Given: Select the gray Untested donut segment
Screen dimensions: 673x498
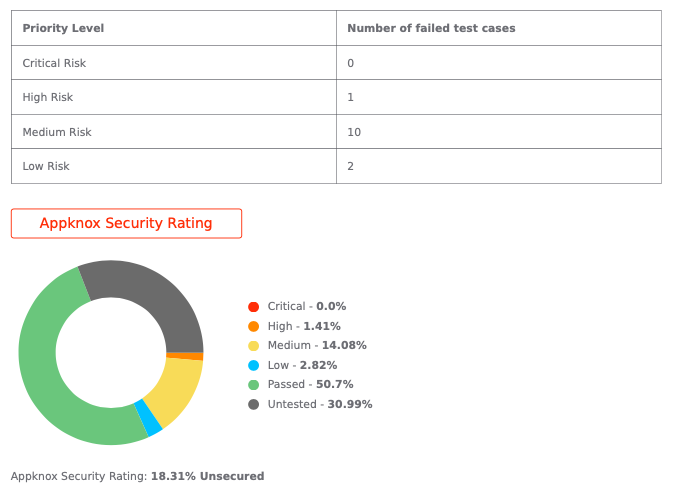Looking at the screenshot, I should pyautogui.click(x=150, y=290).
